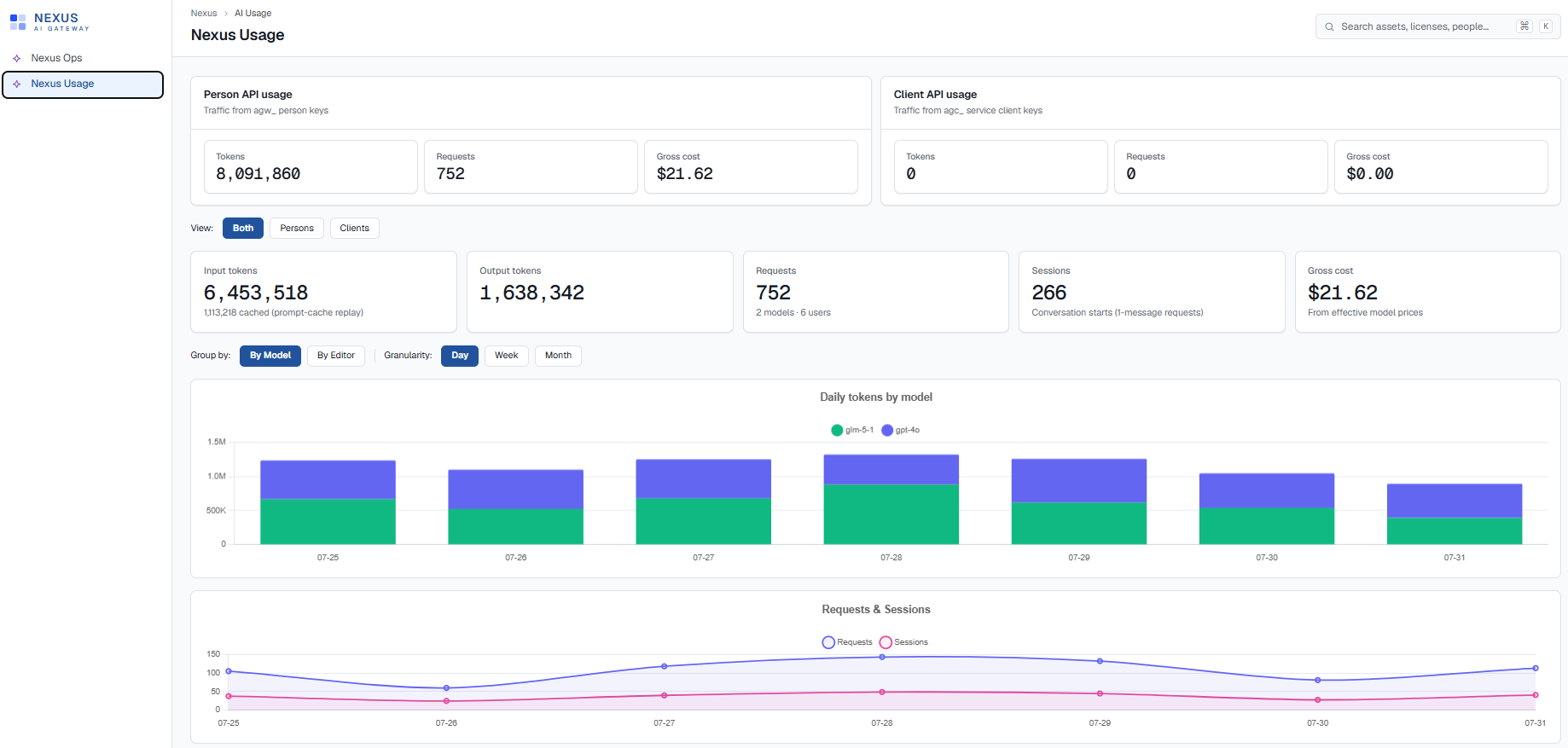Screen dimensions: 1568x748
Task: Click the 07-30 glm-5-1 bar segment
Action: [x=1267, y=526]
